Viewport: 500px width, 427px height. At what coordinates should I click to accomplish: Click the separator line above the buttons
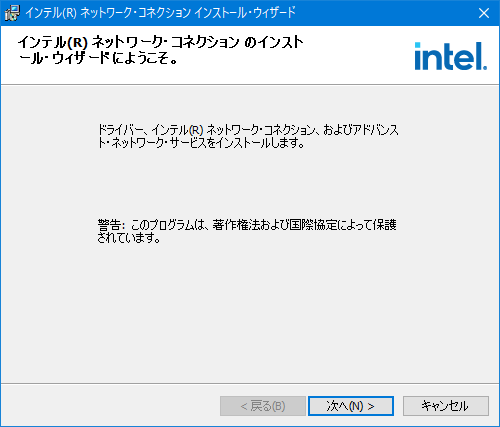point(250,383)
